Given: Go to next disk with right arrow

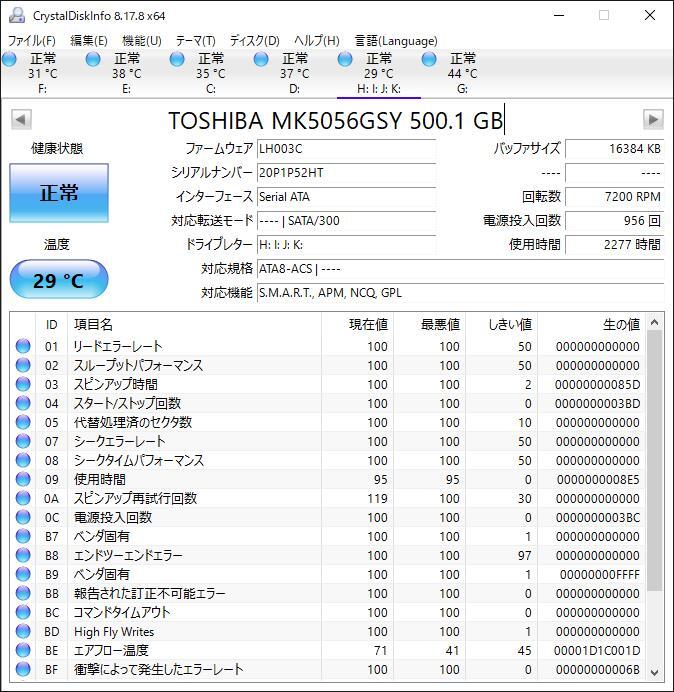Looking at the screenshot, I should [653, 120].
